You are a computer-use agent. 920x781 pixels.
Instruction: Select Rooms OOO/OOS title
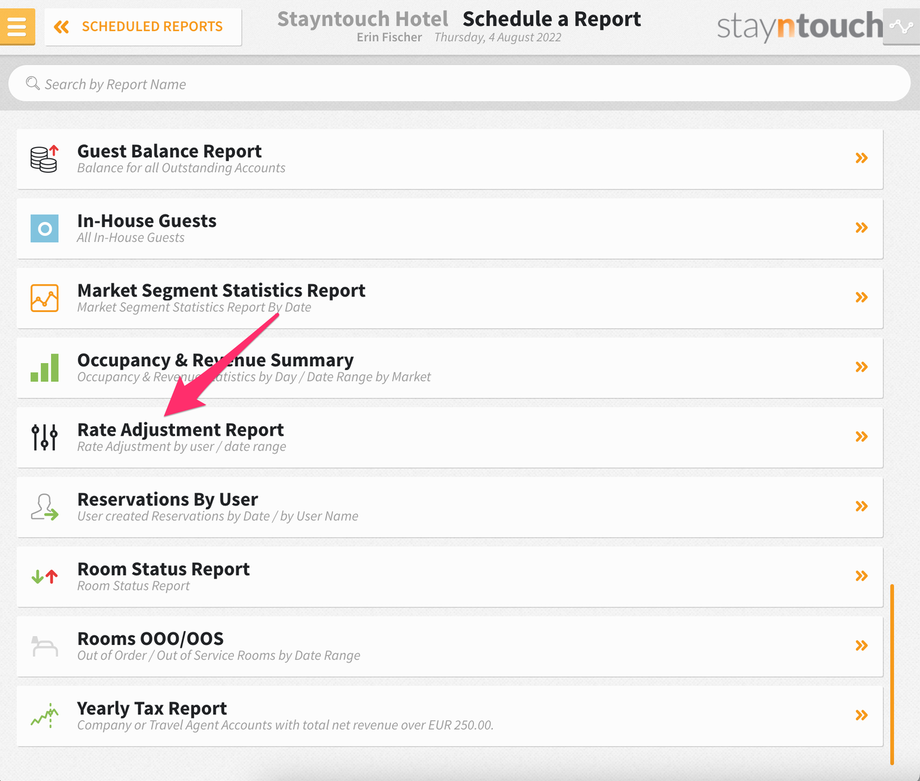[x=151, y=638]
